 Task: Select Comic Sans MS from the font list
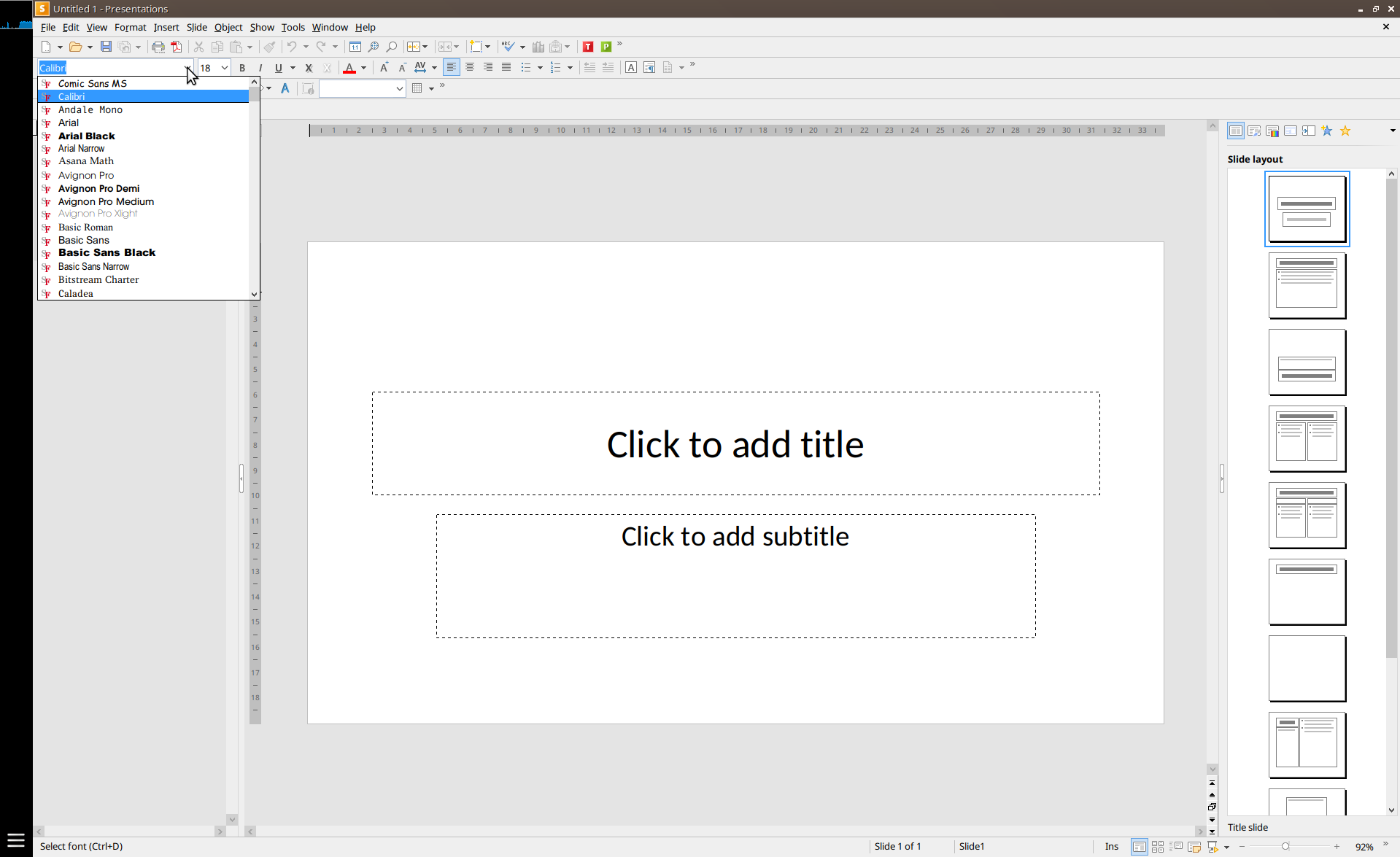[x=93, y=84]
